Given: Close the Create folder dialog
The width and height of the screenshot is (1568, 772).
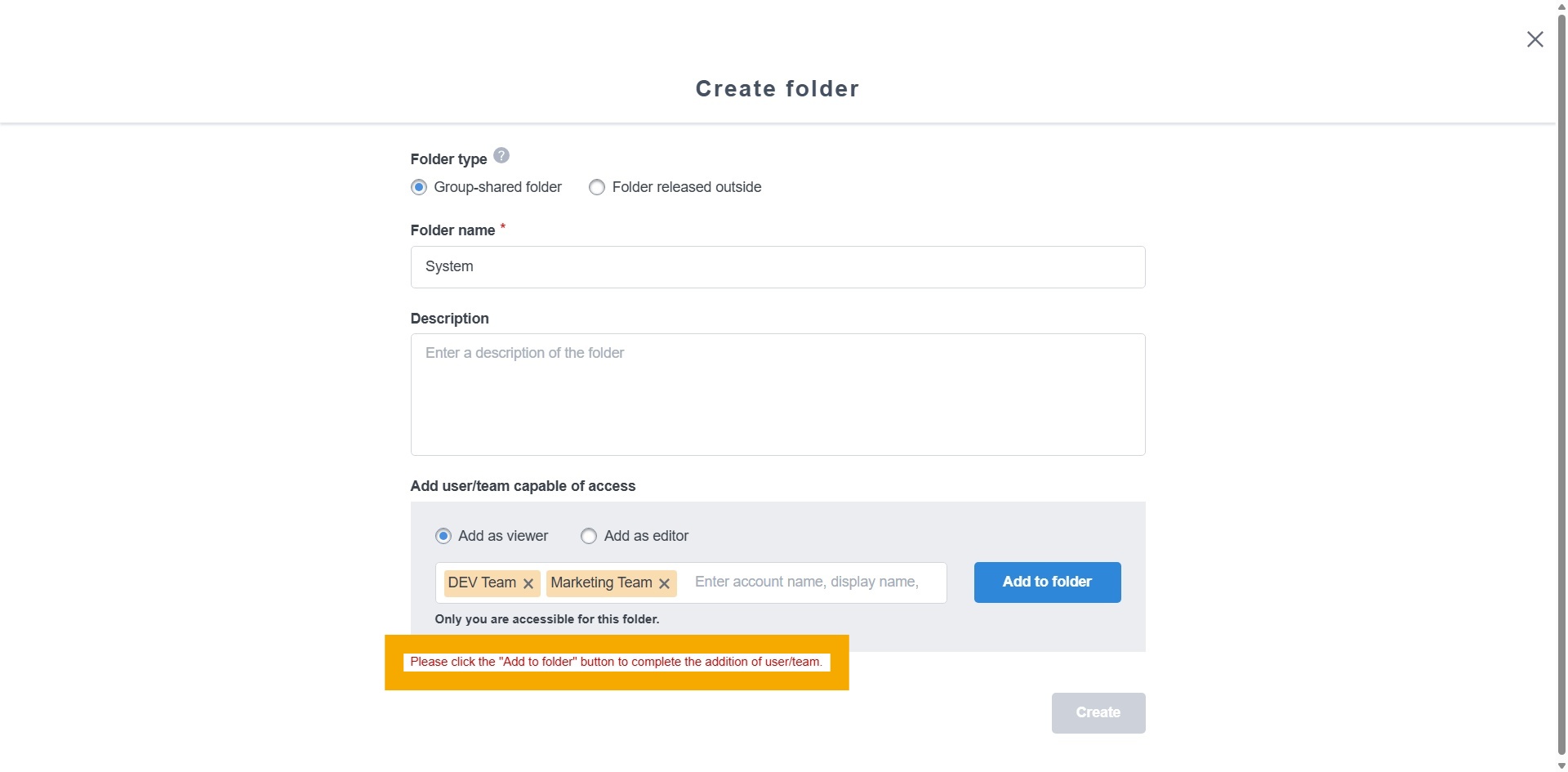Looking at the screenshot, I should 1535,39.
